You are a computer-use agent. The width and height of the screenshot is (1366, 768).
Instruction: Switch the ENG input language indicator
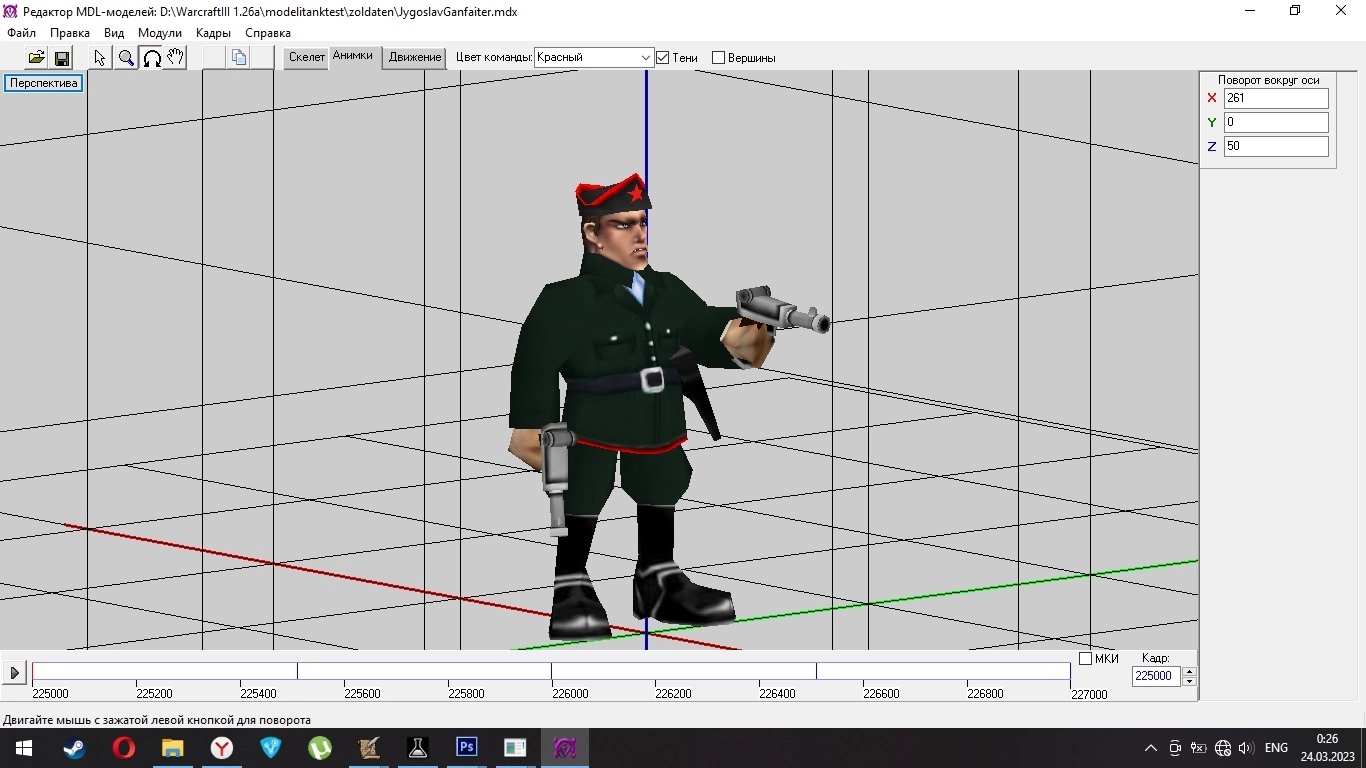coord(1276,748)
